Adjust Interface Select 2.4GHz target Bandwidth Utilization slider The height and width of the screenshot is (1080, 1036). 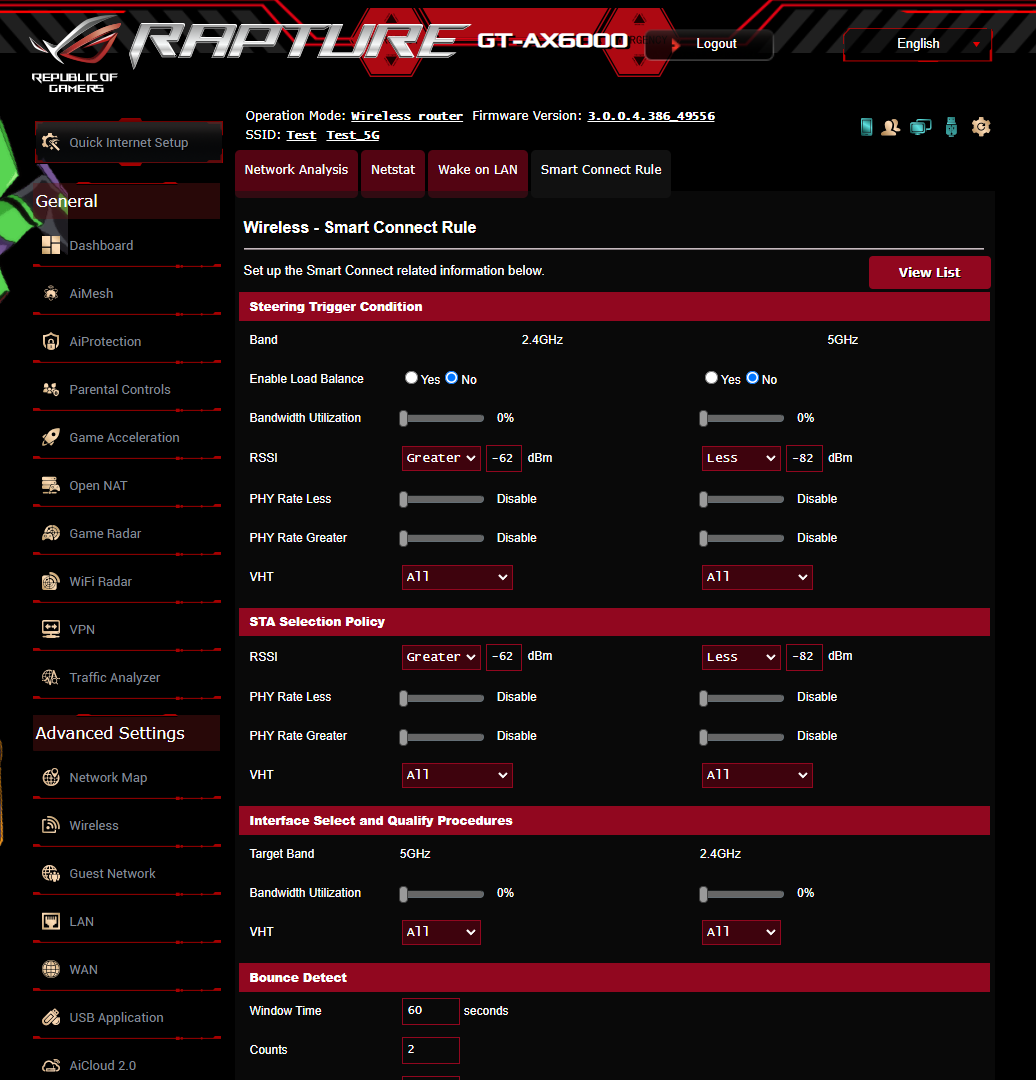tap(742, 894)
